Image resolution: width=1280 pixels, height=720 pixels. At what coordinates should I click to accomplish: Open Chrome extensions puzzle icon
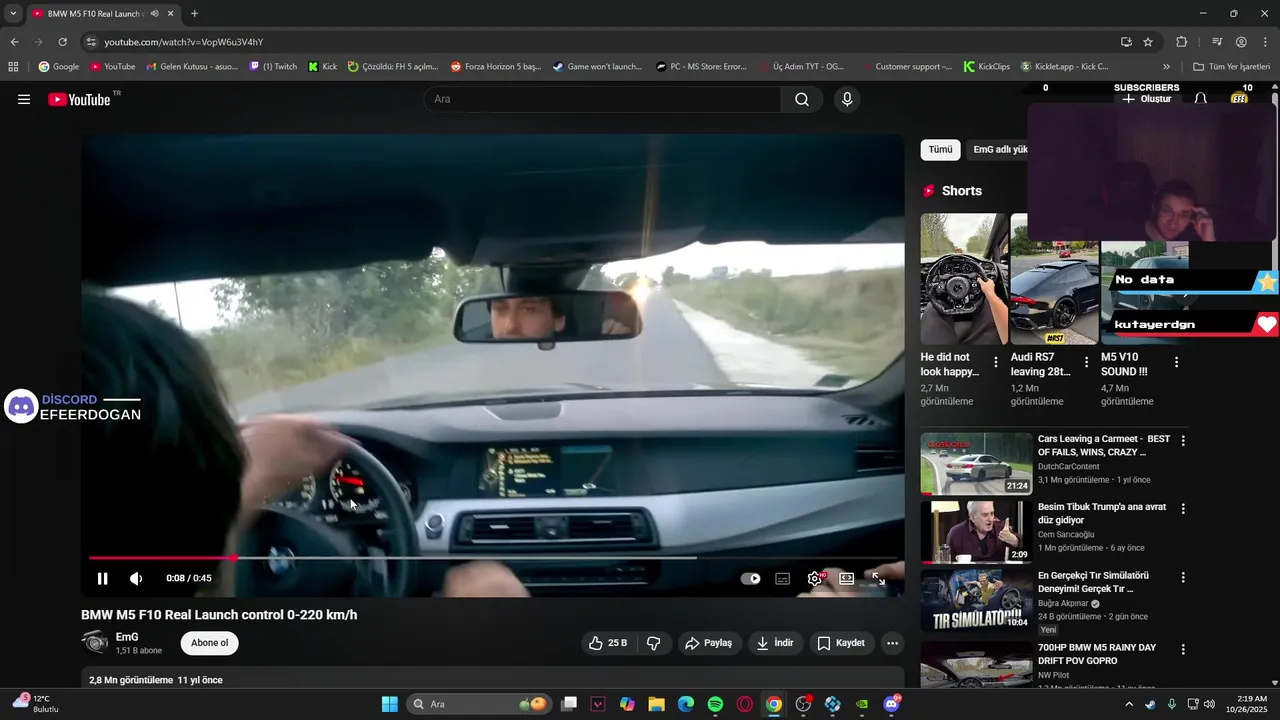[1181, 42]
